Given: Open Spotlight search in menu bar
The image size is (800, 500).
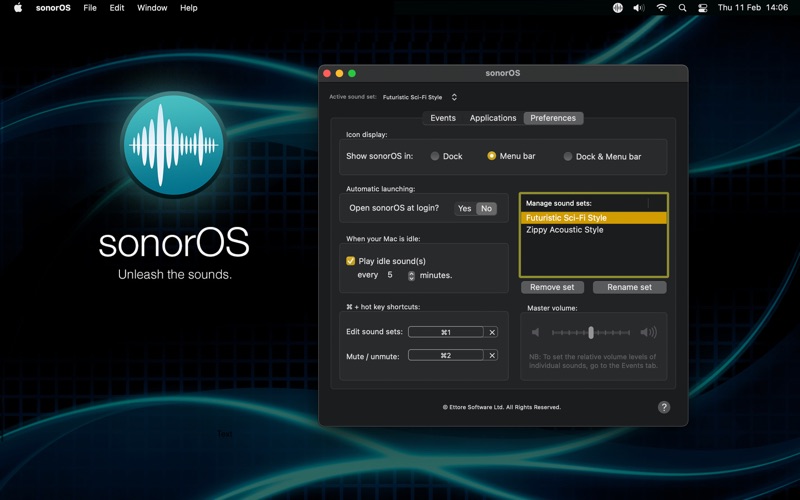Looking at the screenshot, I should click(683, 8).
